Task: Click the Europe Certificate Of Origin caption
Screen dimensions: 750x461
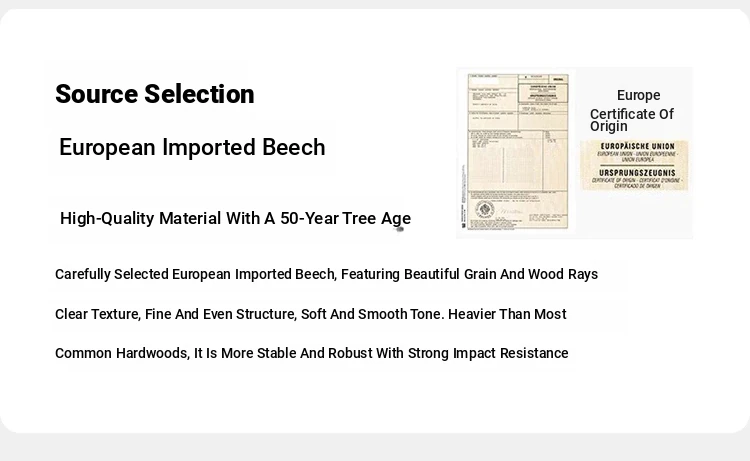Action: [x=632, y=110]
